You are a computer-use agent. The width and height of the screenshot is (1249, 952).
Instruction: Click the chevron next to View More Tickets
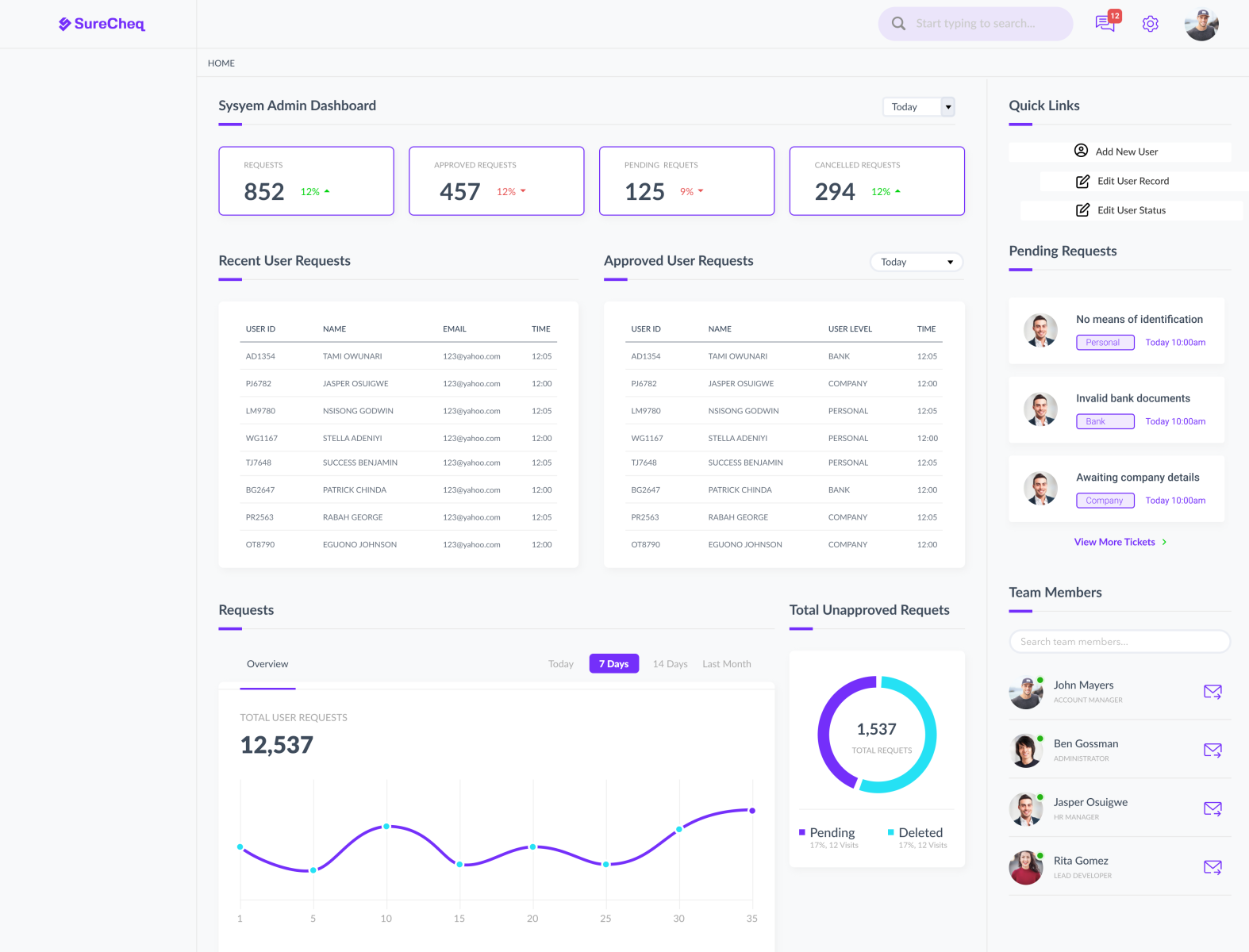click(x=1164, y=542)
